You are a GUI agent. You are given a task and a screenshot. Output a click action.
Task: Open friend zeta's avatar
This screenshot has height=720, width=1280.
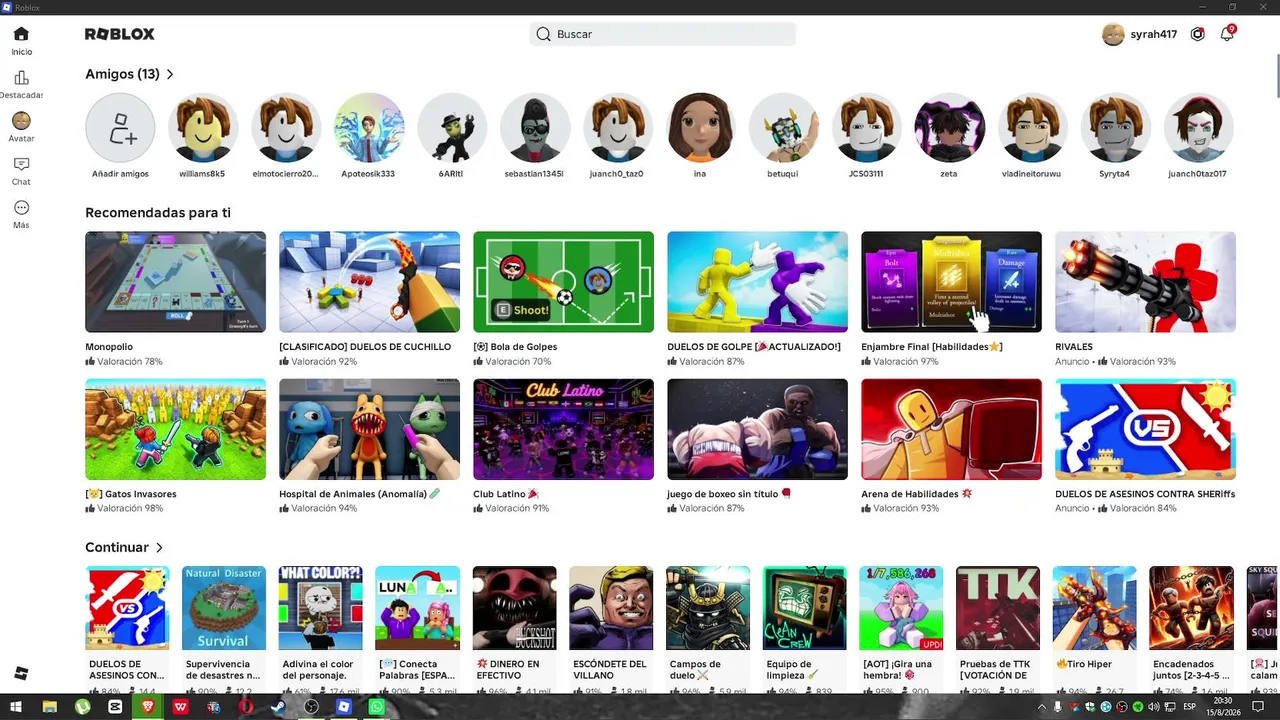(x=949, y=128)
